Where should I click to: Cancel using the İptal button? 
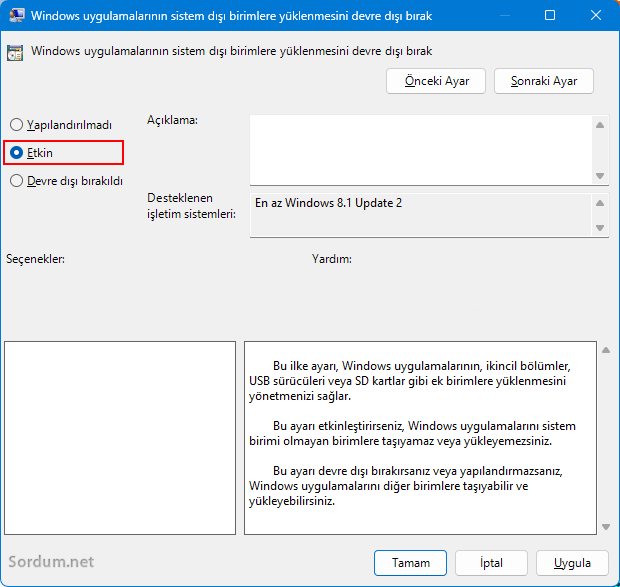(491, 563)
